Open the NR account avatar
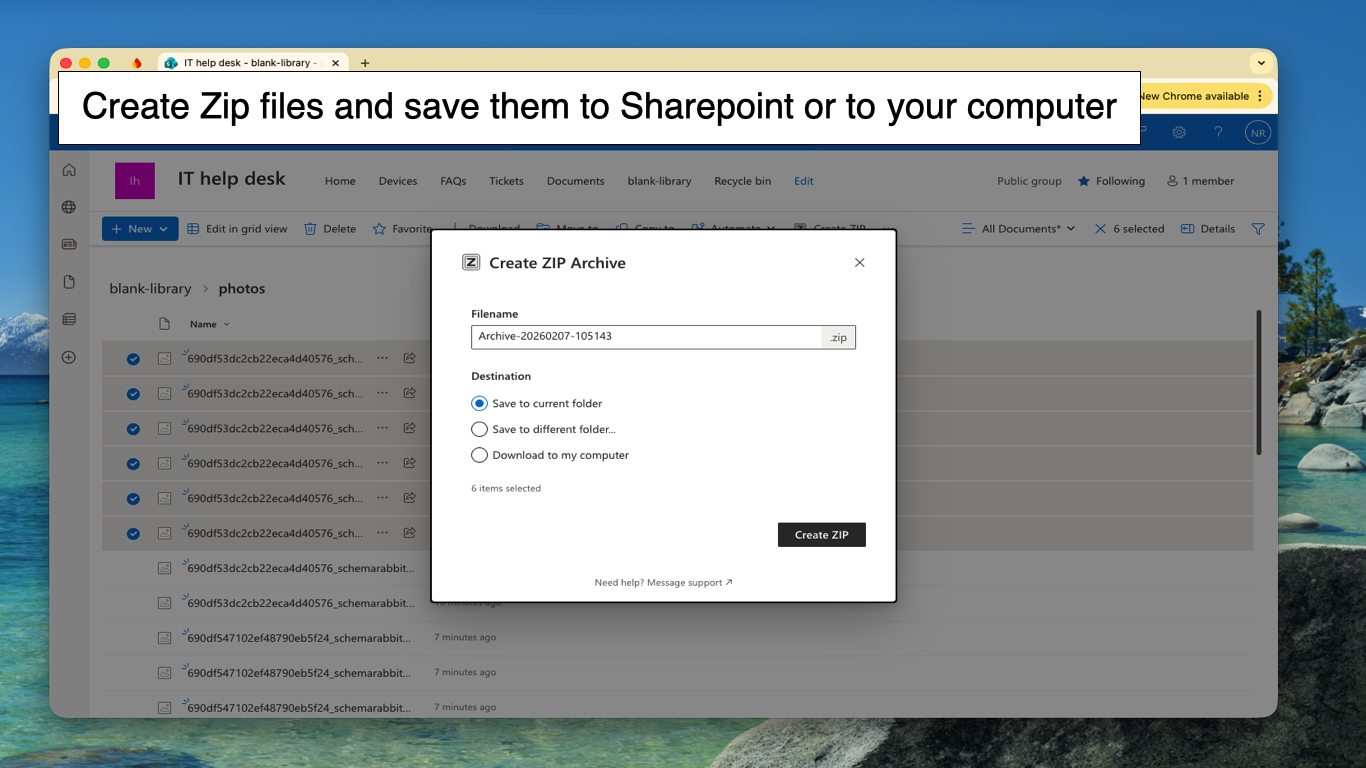This screenshot has height=768, width=1366. [x=1257, y=132]
